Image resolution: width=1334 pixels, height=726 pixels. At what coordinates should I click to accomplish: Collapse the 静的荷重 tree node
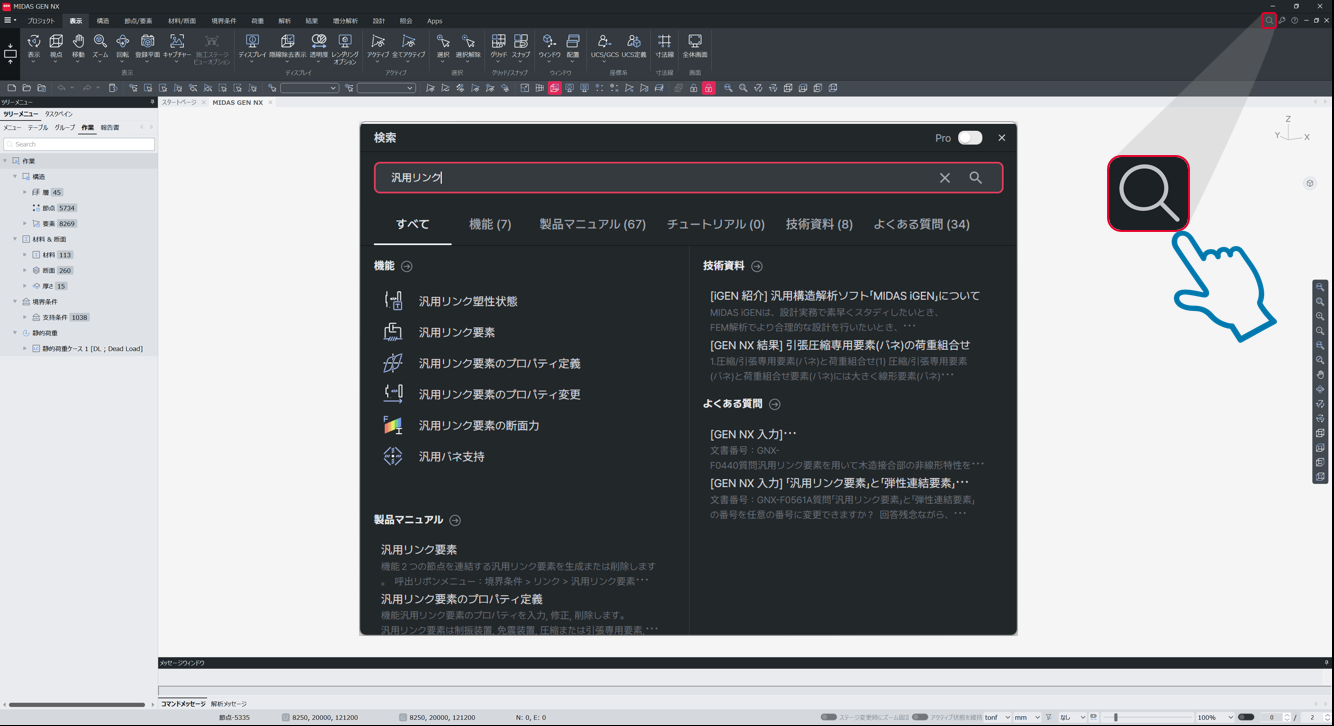15,333
